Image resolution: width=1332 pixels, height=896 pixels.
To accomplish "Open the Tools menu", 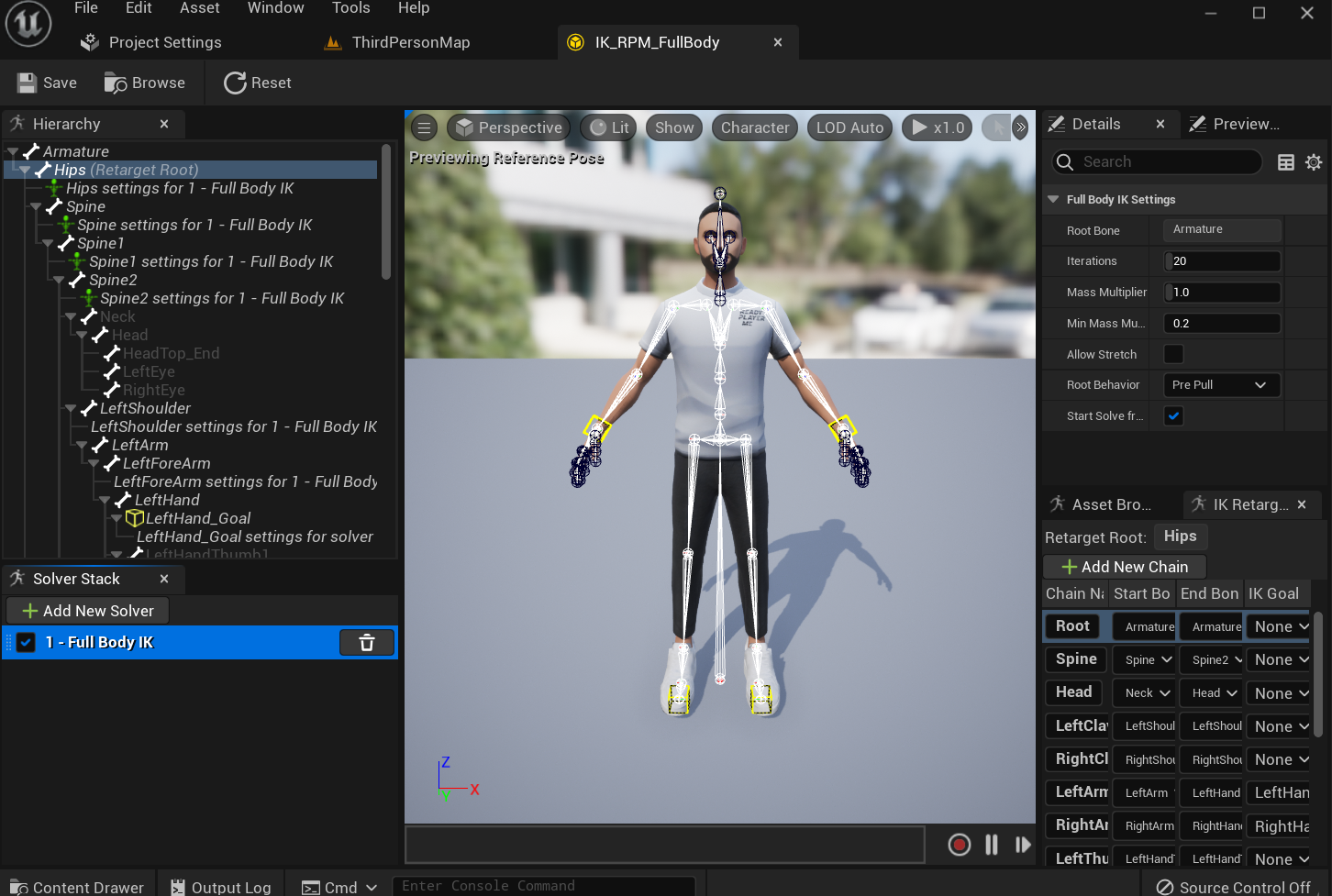I will click(350, 8).
